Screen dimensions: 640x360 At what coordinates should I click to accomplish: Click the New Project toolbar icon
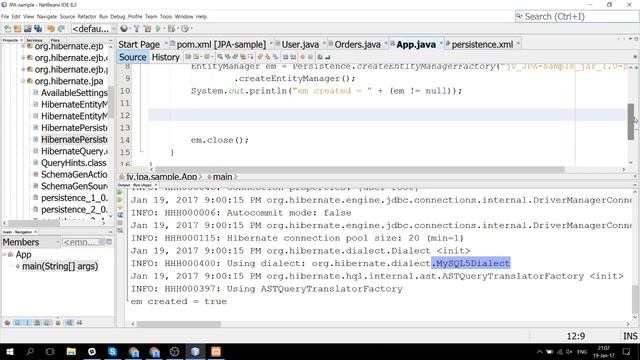pos(17,29)
